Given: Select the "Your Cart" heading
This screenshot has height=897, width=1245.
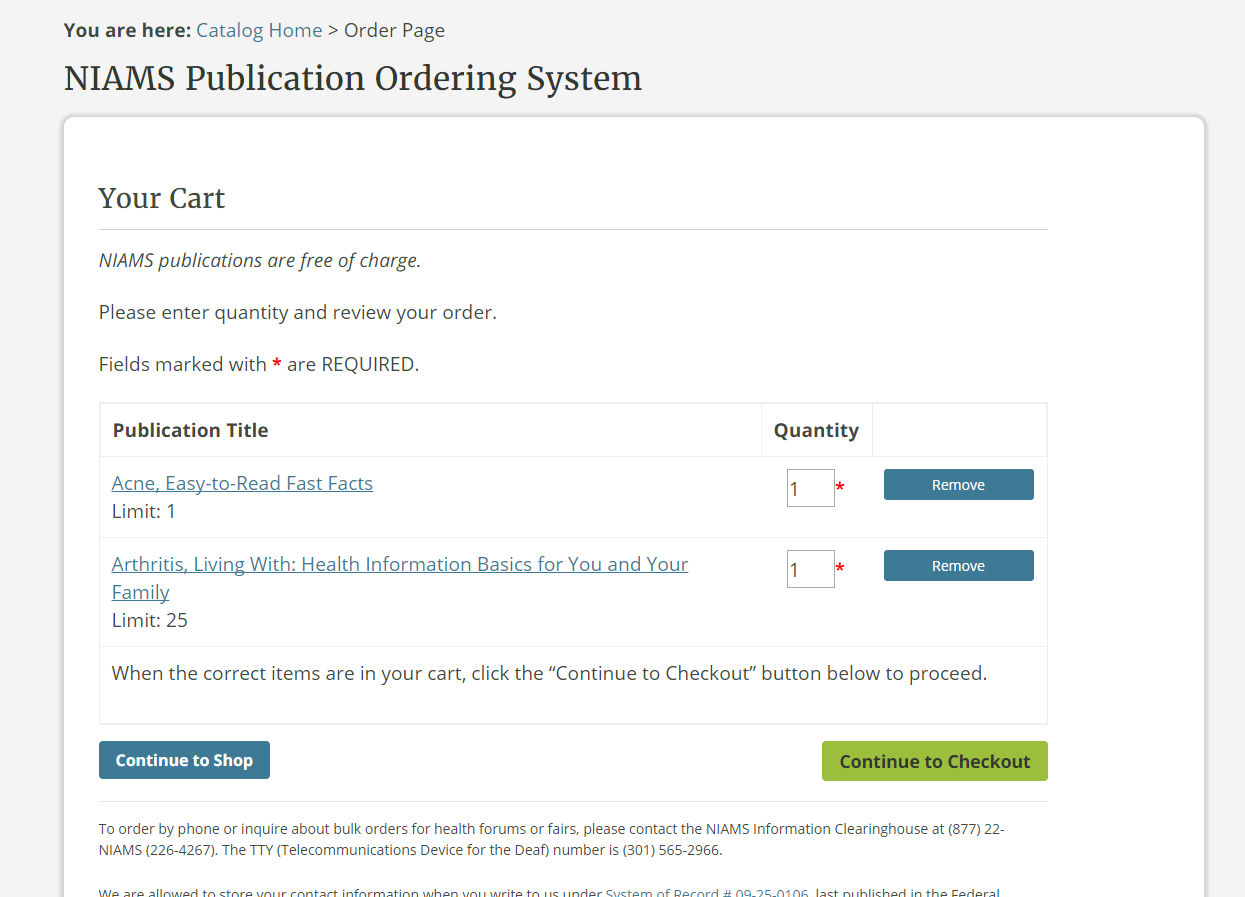Looking at the screenshot, I should coord(162,198).
